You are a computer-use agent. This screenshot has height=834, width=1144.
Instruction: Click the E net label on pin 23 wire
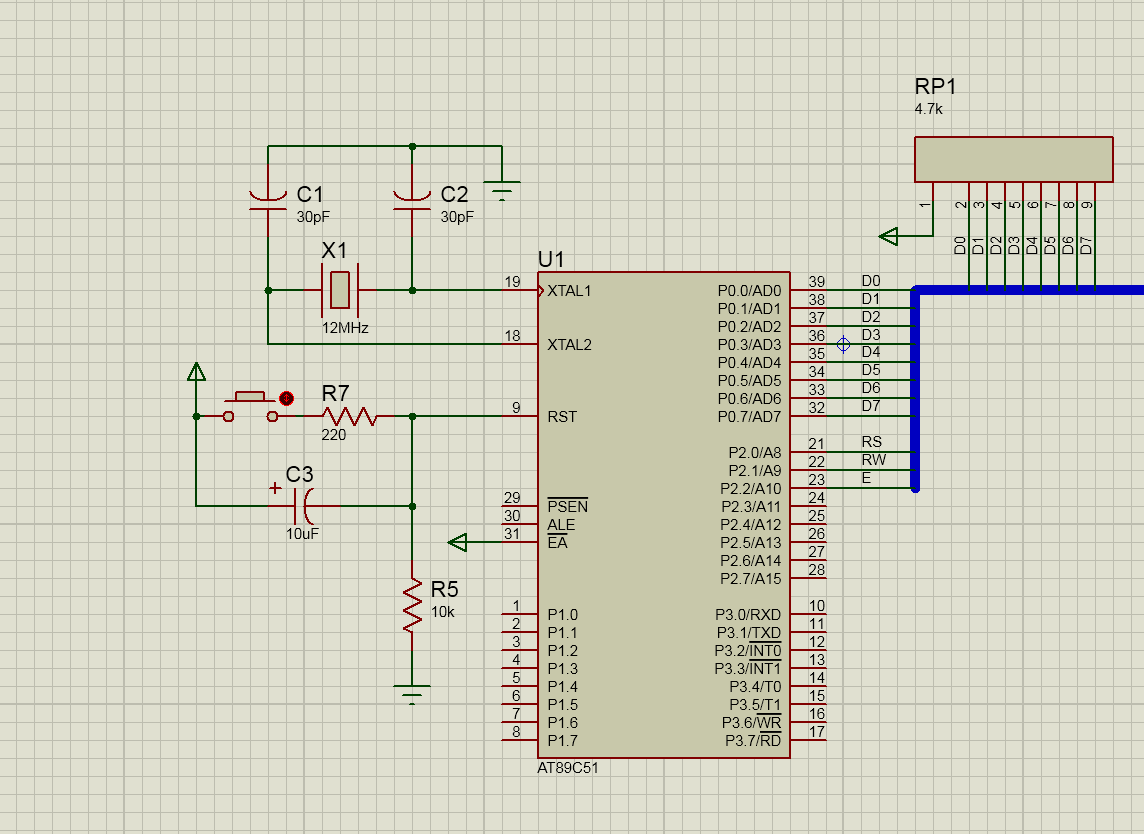tap(866, 478)
